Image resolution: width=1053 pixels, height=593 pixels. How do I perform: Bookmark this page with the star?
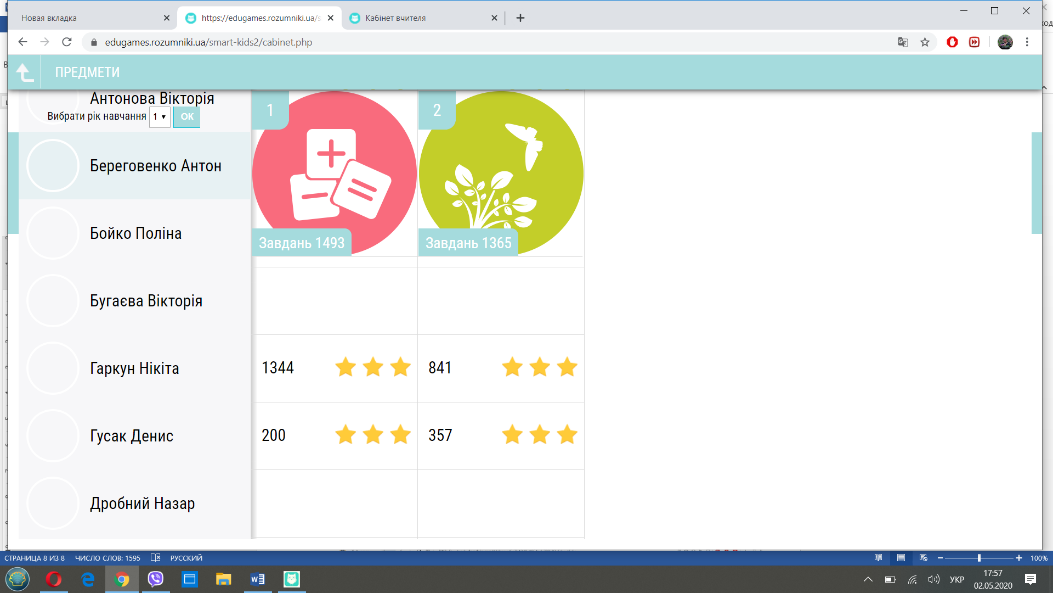pyautogui.click(x=925, y=42)
